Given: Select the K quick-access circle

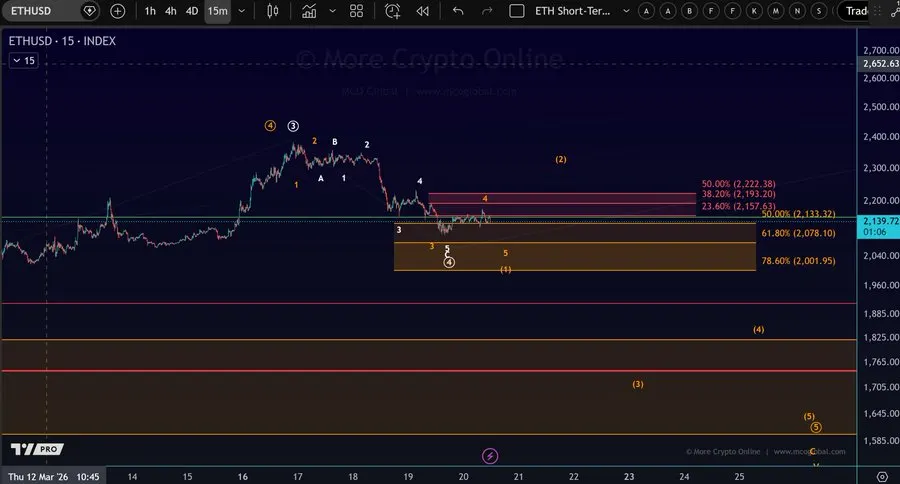Looking at the screenshot, I should click(754, 11).
